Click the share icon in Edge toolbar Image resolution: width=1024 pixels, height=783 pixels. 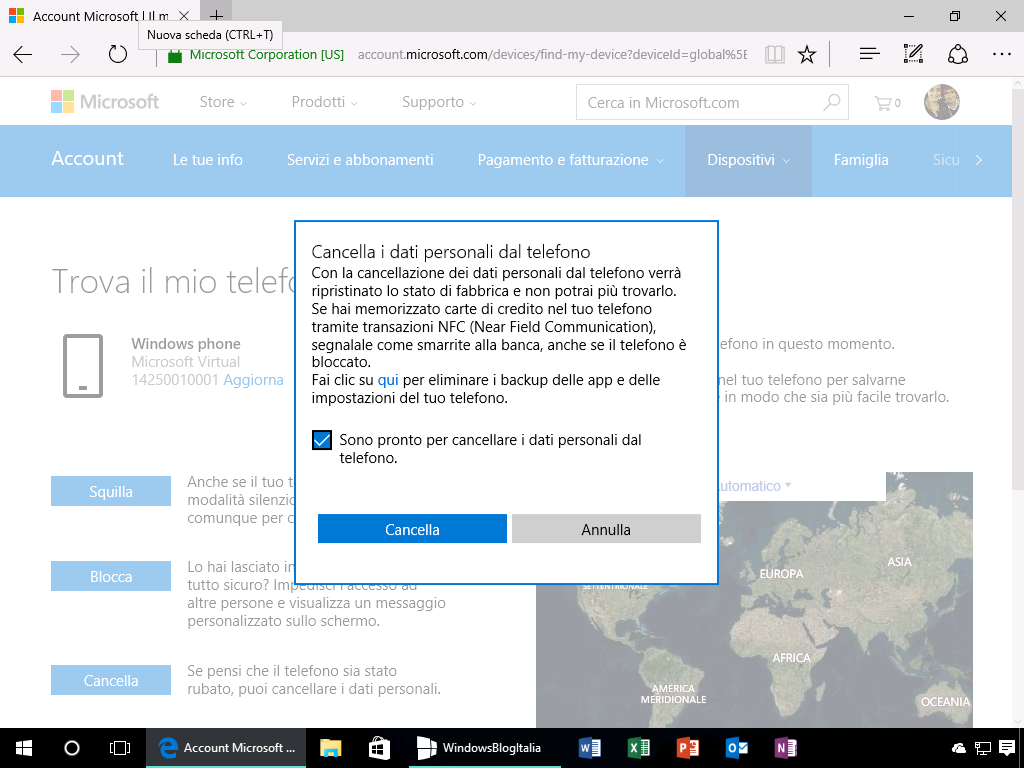click(x=957, y=54)
